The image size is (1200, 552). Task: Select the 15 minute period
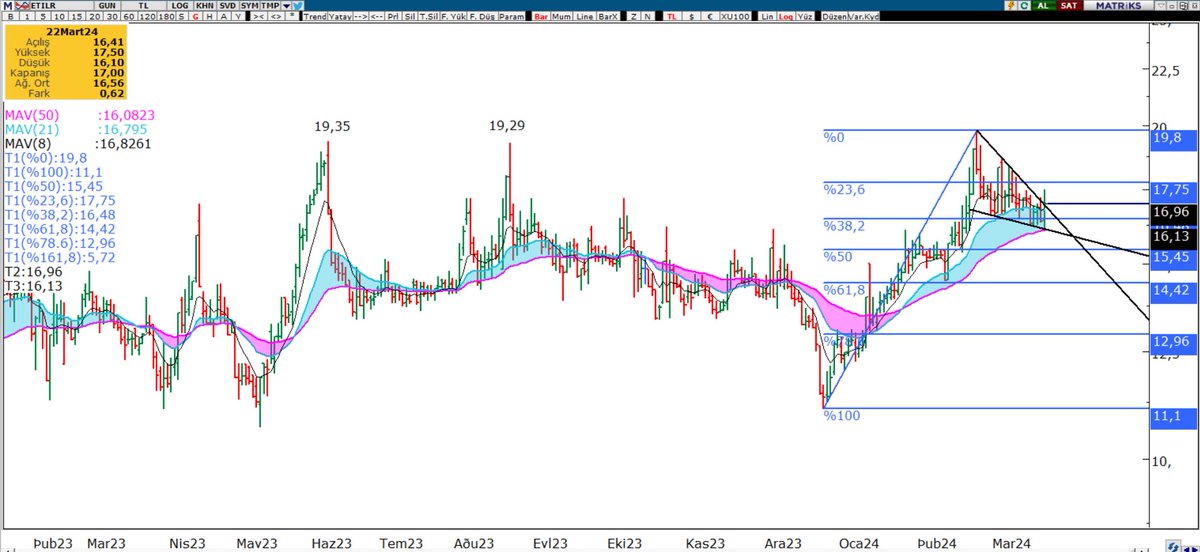77,17
